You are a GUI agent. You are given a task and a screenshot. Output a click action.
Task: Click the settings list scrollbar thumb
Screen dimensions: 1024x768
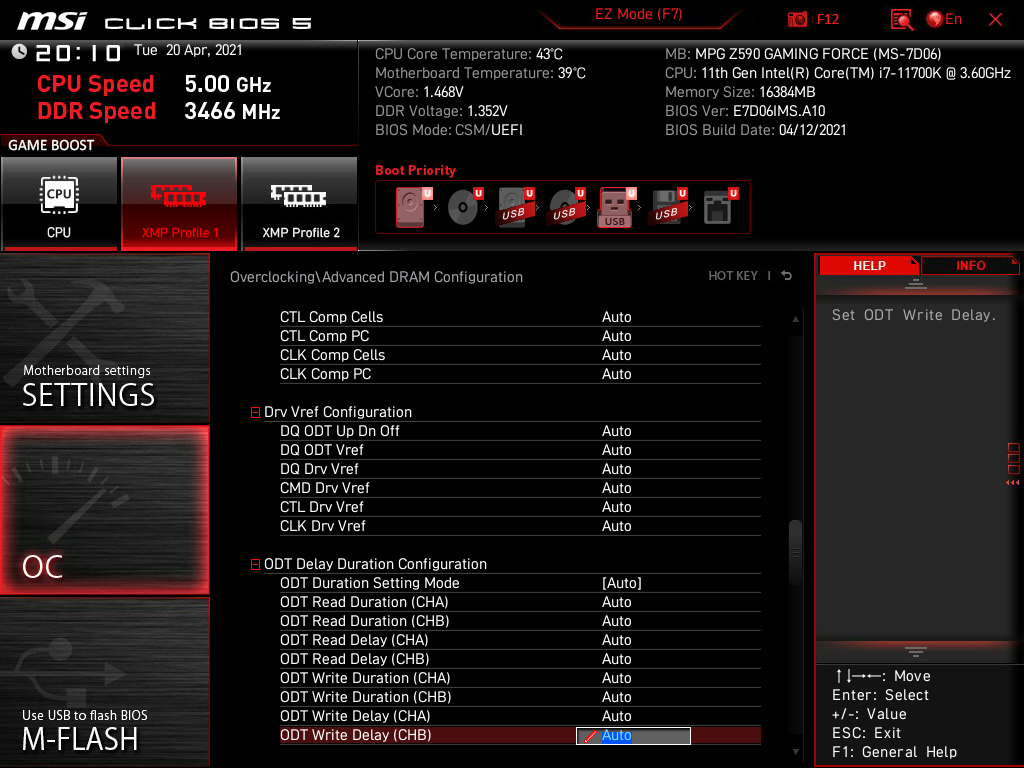coord(795,552)
